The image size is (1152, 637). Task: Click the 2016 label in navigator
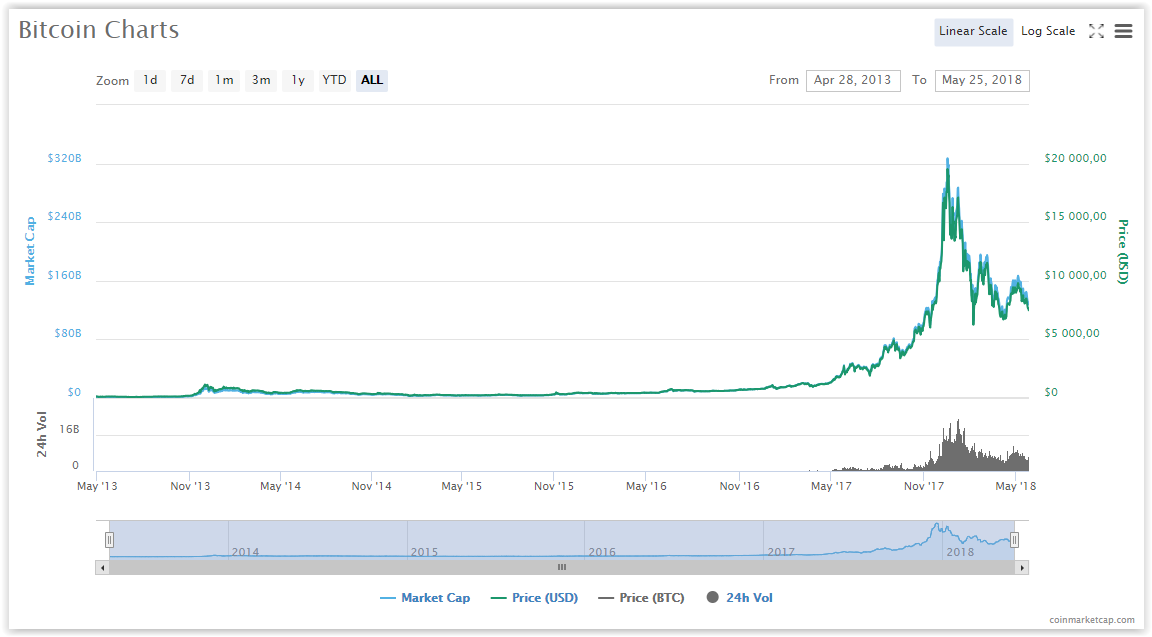tap(602, 552)
